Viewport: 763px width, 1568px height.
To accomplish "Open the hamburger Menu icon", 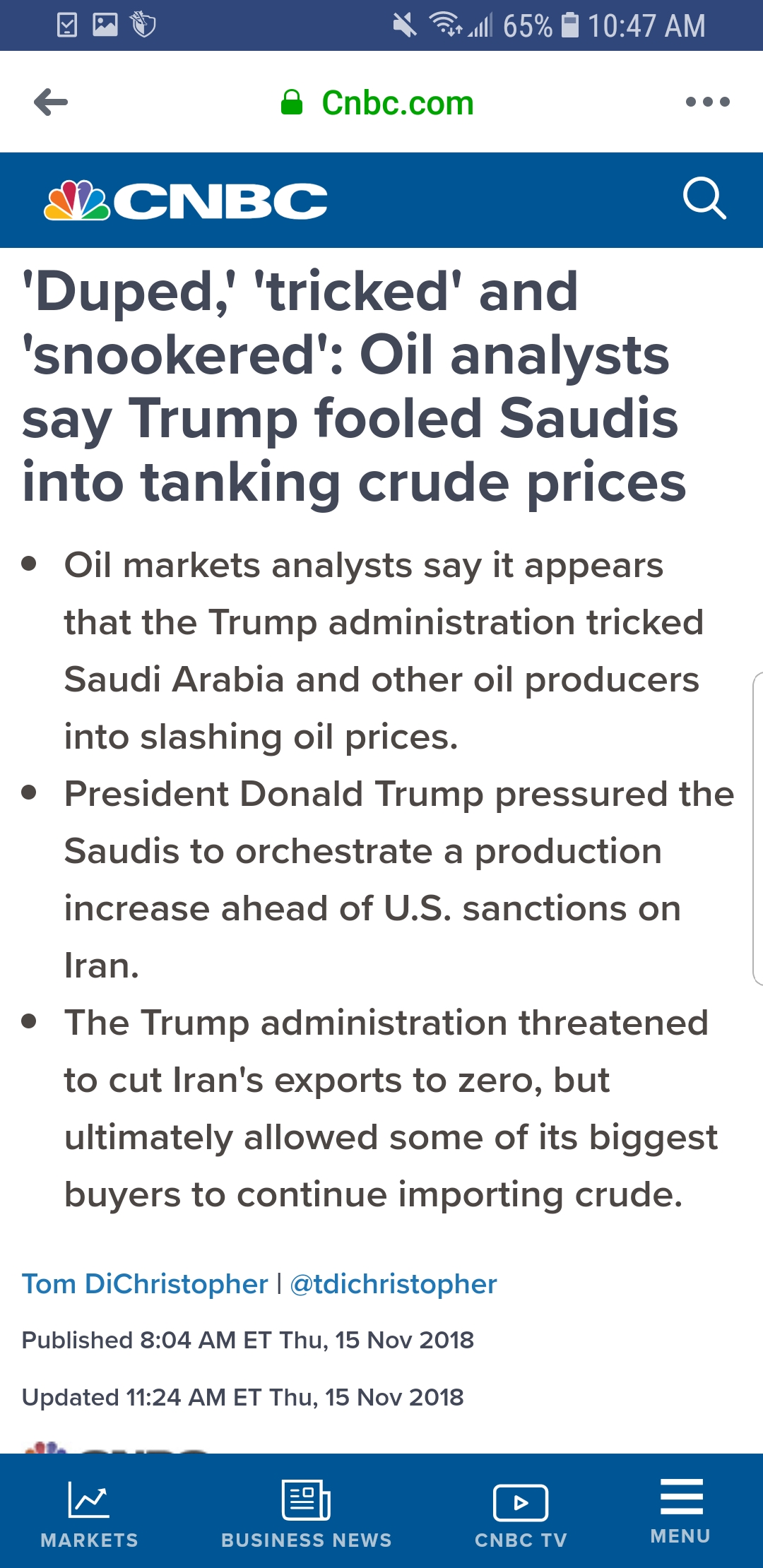I will tap(681, 1497).
